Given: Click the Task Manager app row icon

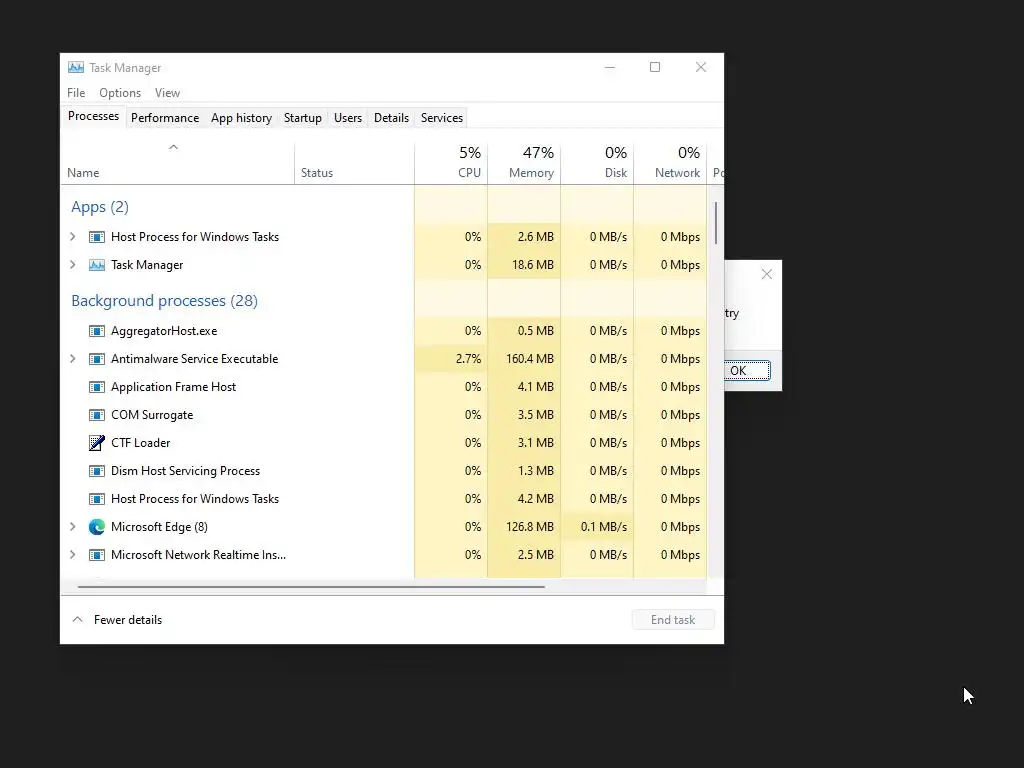Looking at the screenshot, I should pos(97,265).
